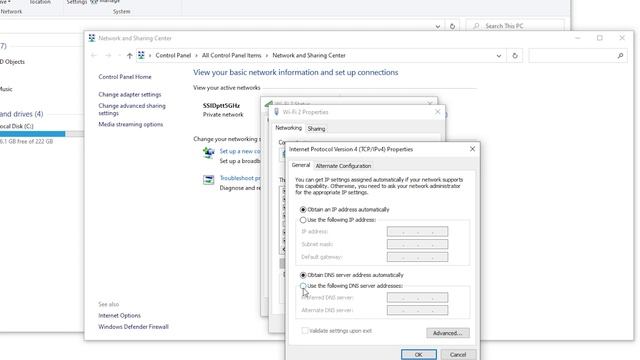Go up one level in Control Panel
The image size is (640, 360).
tap(129, 56)
